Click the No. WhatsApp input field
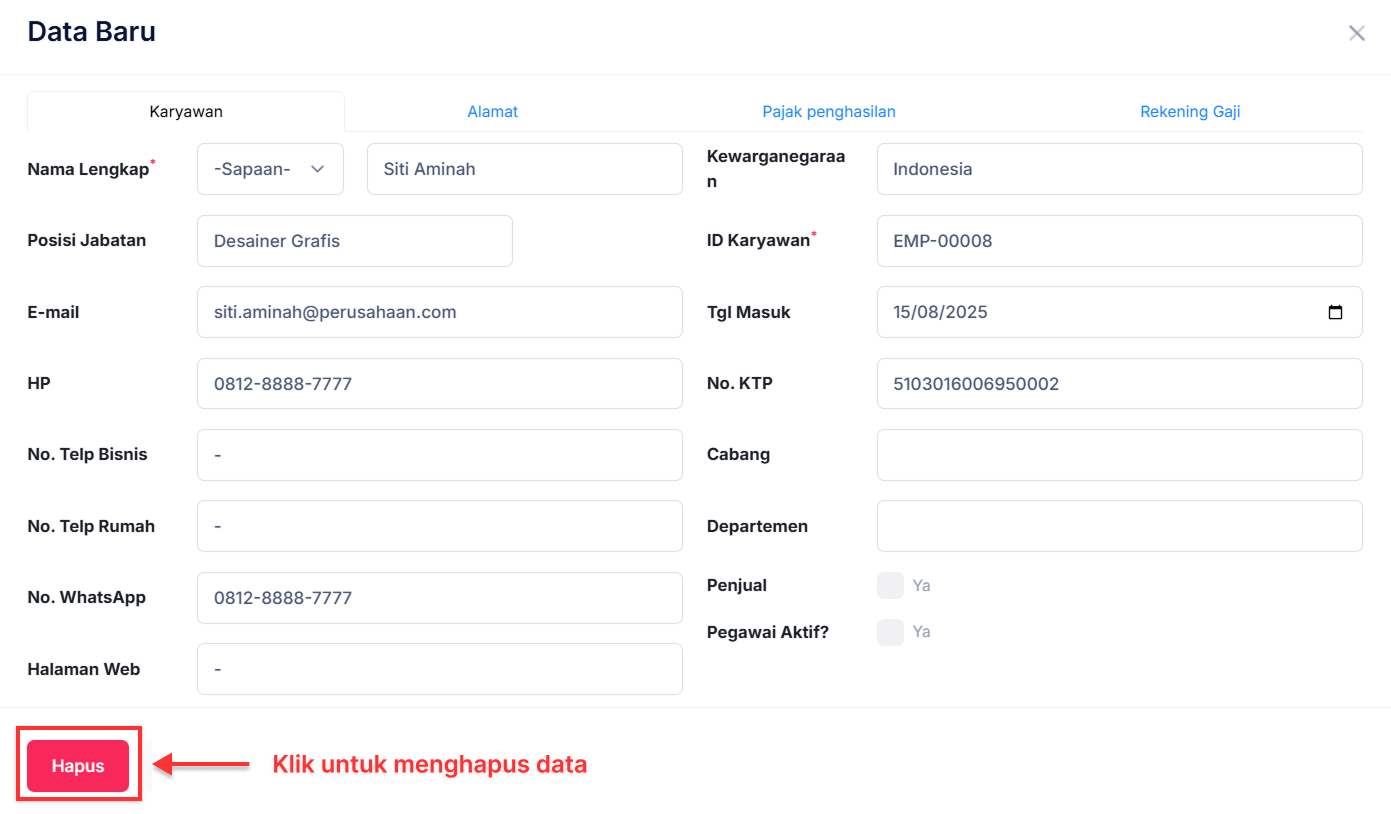Viewport: 1391px width, 814px height. click(x=439, y=598)
